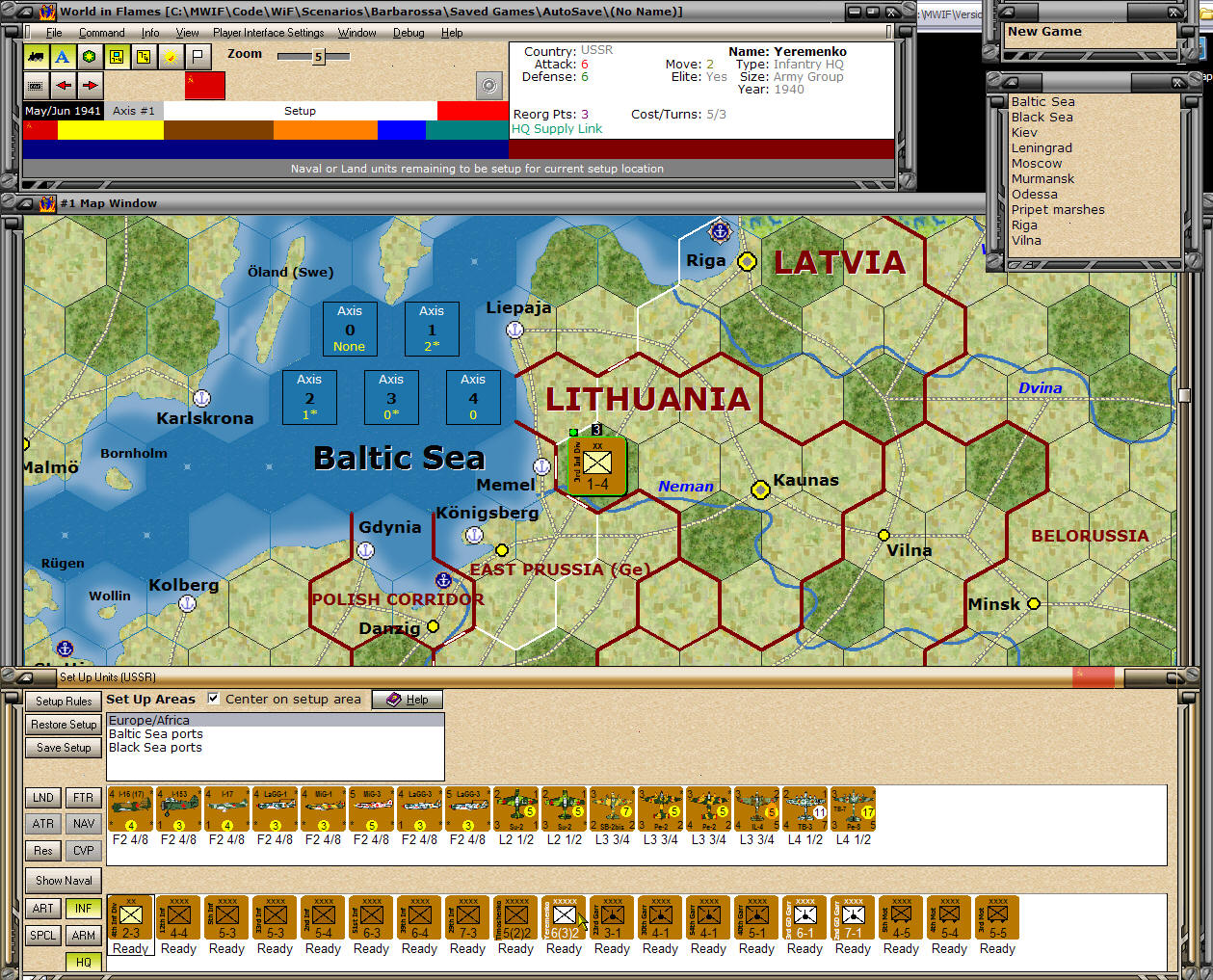The height and width of the screenshot is (980, 1213).
Task: Click the teal segment of the color bar
Action: coord(467,130)
